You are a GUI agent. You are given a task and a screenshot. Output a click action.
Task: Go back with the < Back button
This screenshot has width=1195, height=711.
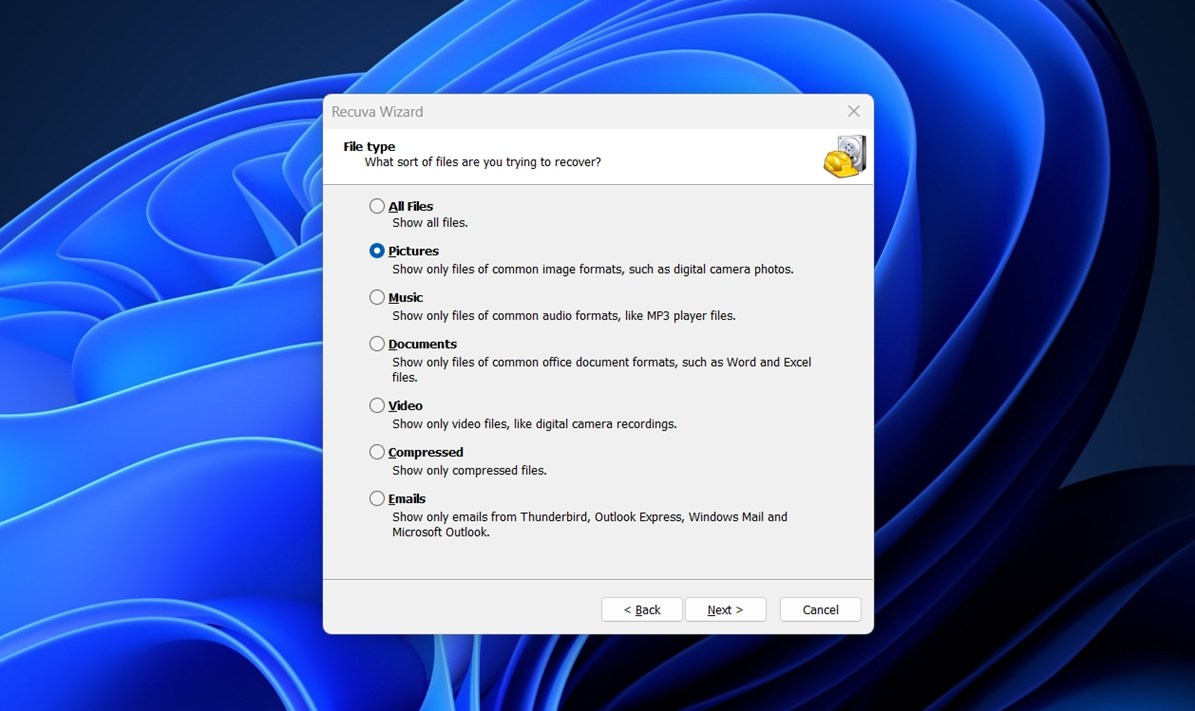[642, 610]
